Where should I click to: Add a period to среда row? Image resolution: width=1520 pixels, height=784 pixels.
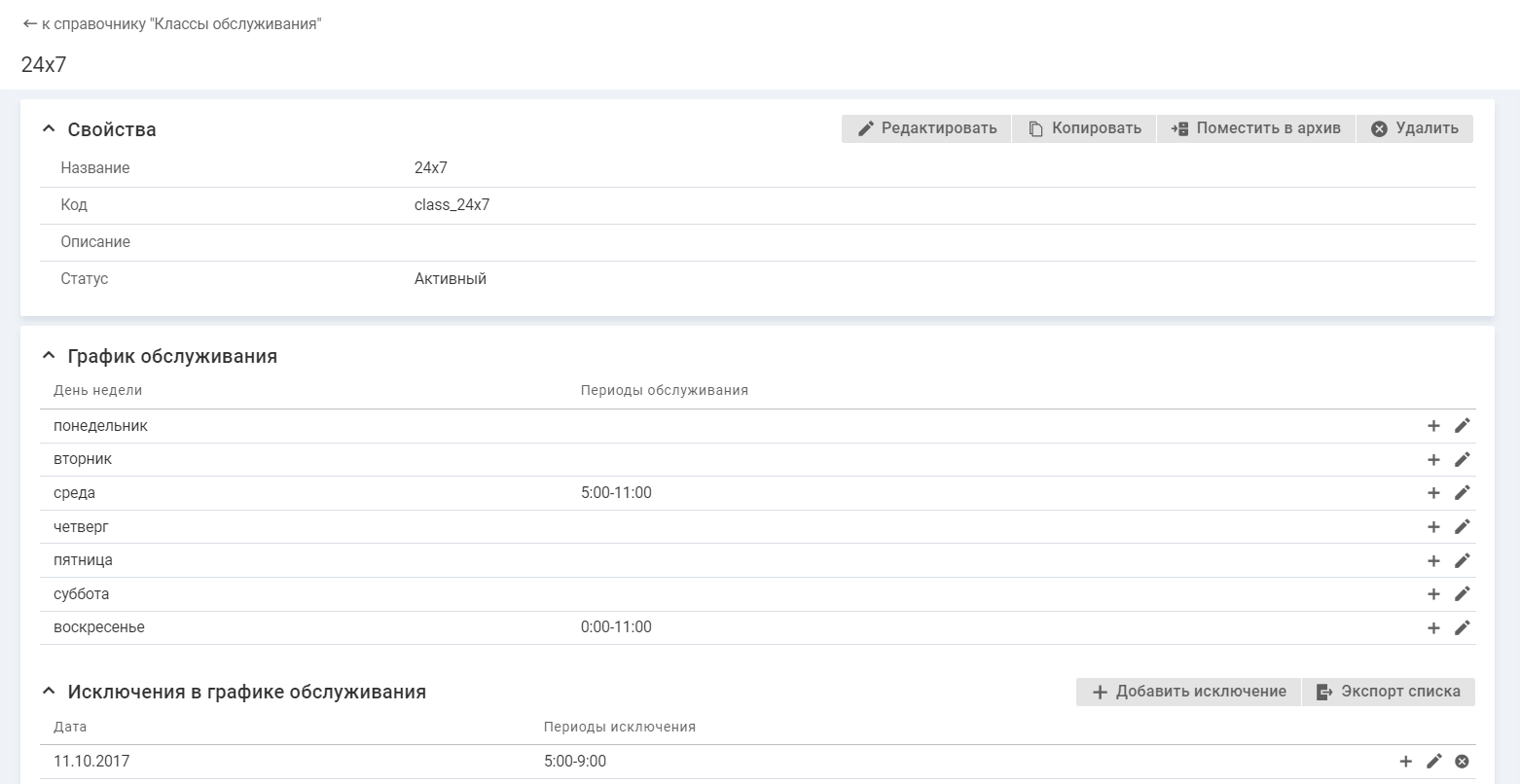1433,493
